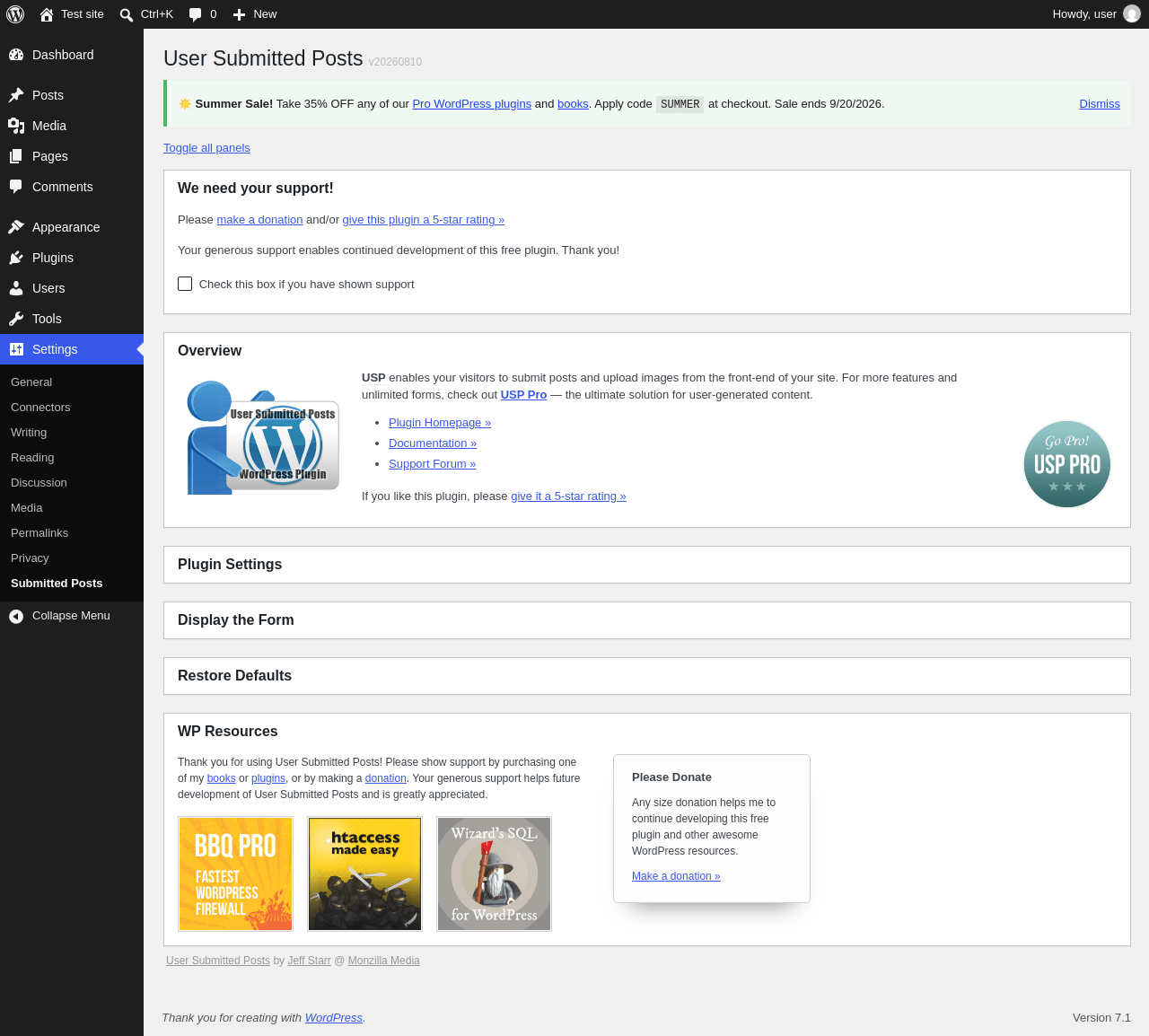Click give this plugin a 5-star rating

(424, 220)
